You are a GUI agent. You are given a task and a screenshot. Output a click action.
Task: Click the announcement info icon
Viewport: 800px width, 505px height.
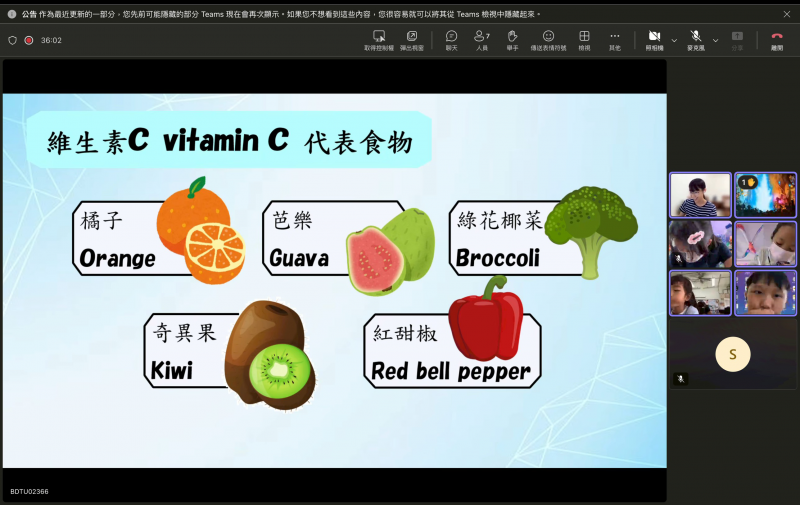pyautogui.click(x=12, y=14)
